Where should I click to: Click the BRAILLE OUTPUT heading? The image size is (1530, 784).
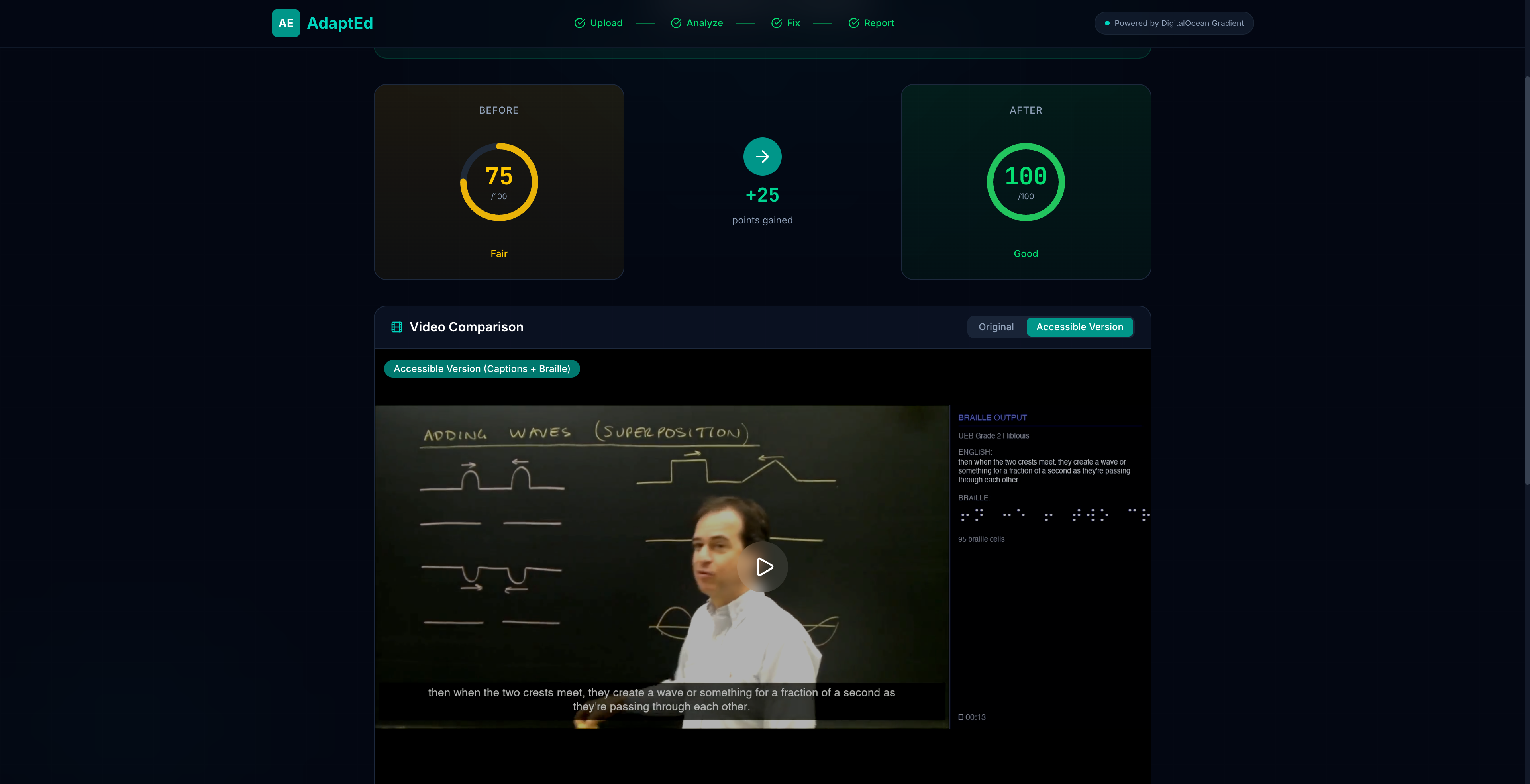coord(992,417)
